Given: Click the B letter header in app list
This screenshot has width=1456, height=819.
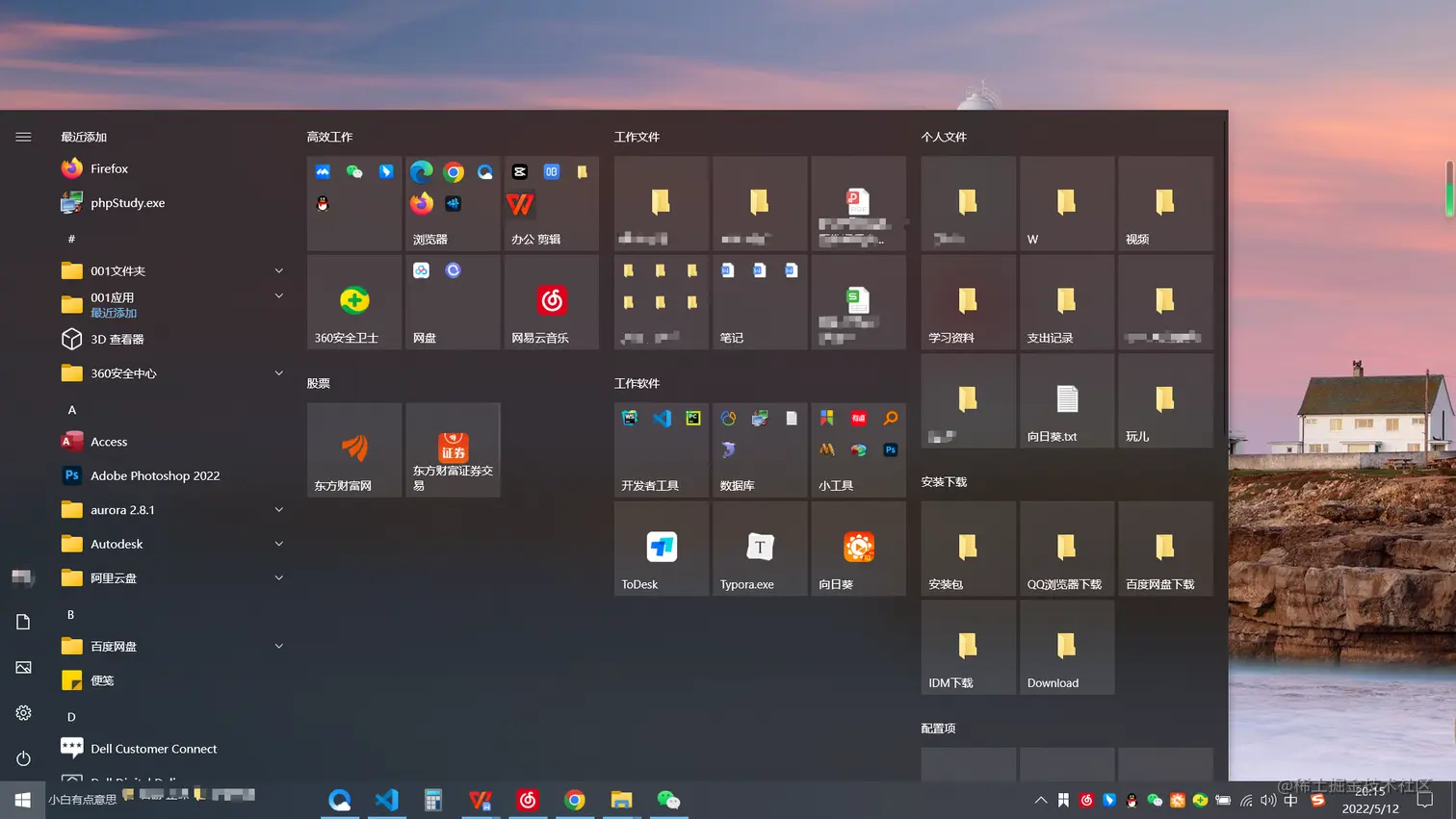Looking at the screenshot, I should [x=70, y=615].
